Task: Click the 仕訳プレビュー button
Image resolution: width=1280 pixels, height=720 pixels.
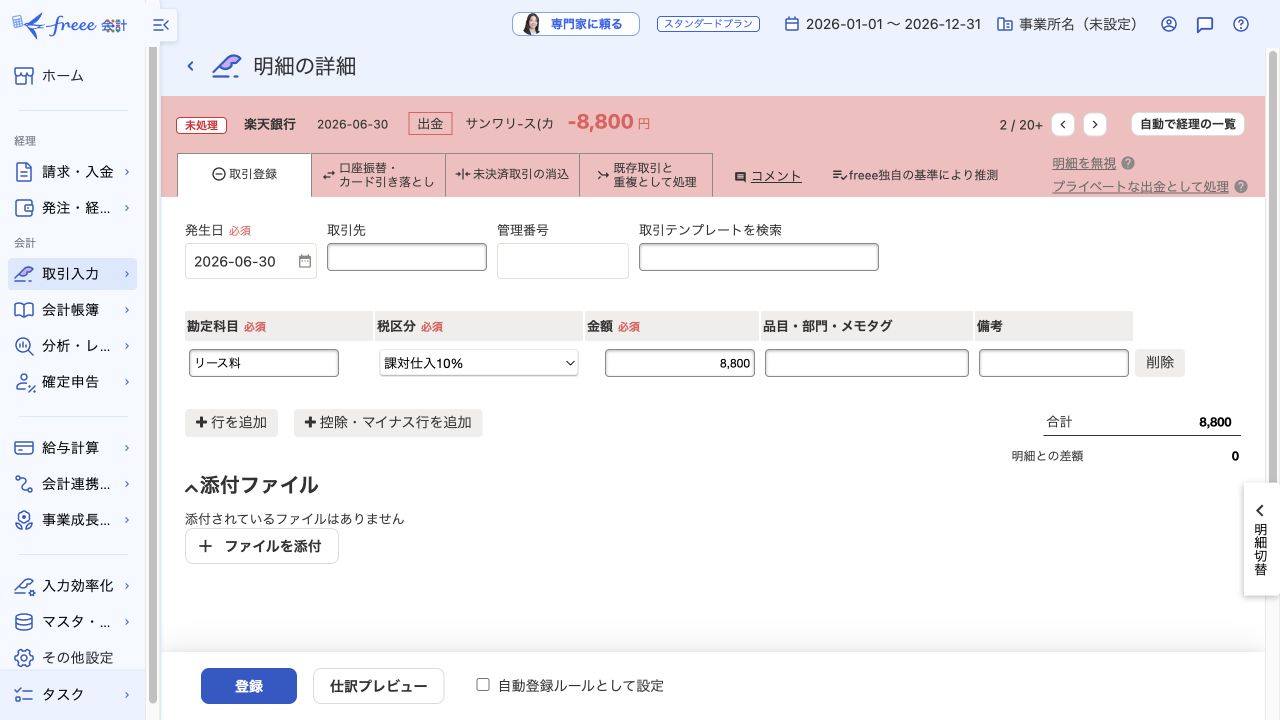Action: tap(379, 686)
